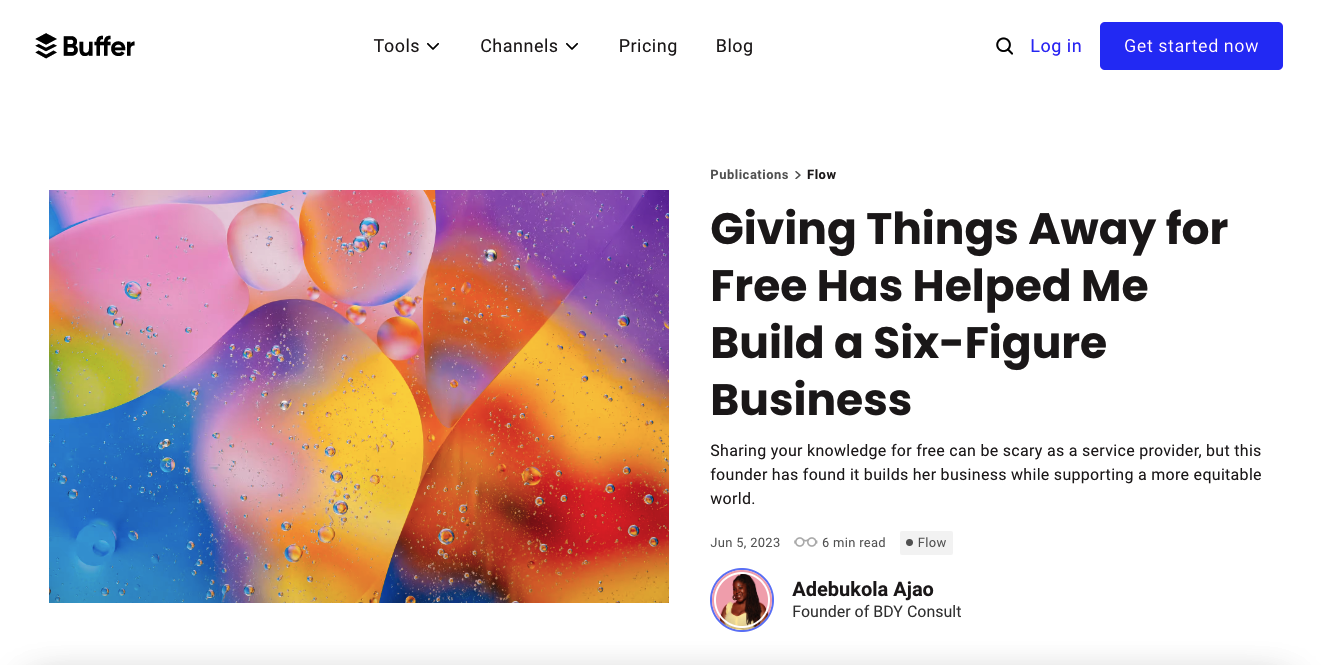Click the reading glasses icon

(x=805, y=542)
